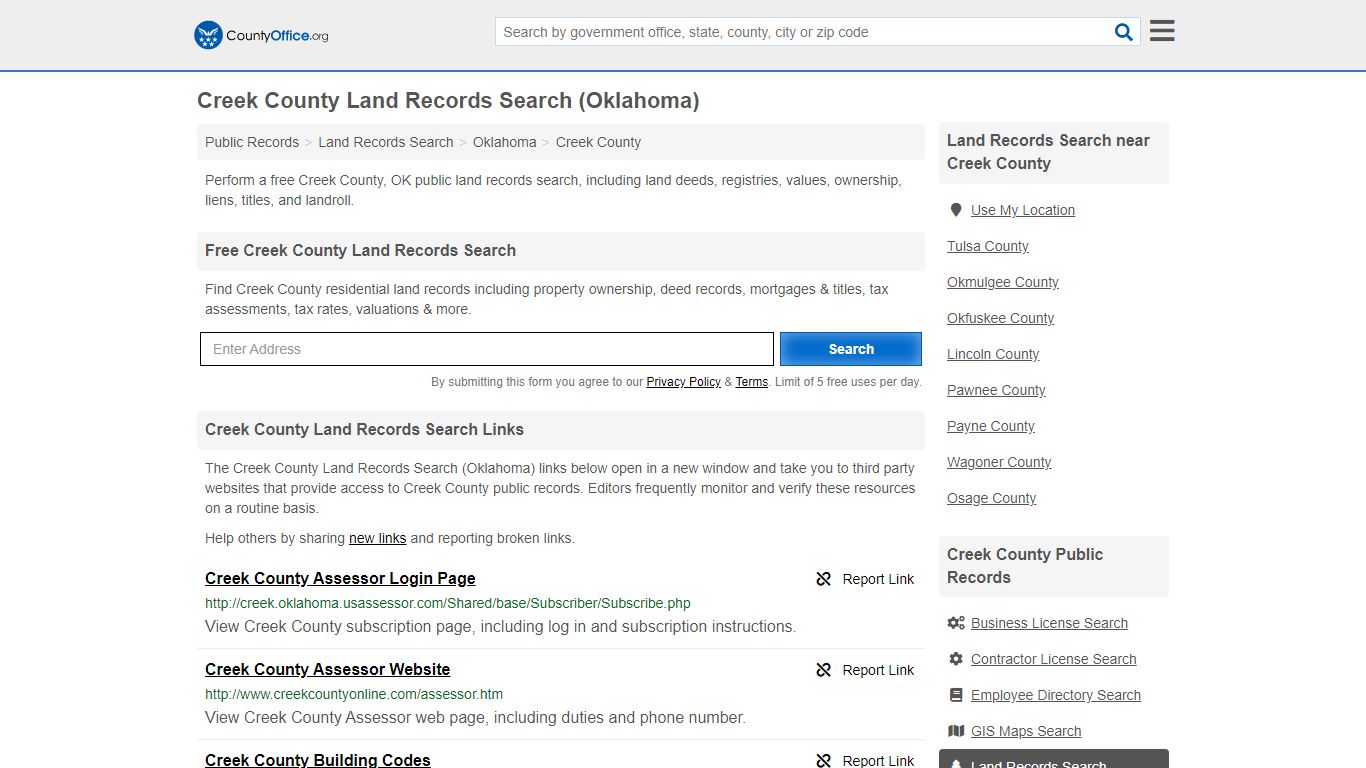
Task: Click the Enter Address input field
Action: coord(487,349)
